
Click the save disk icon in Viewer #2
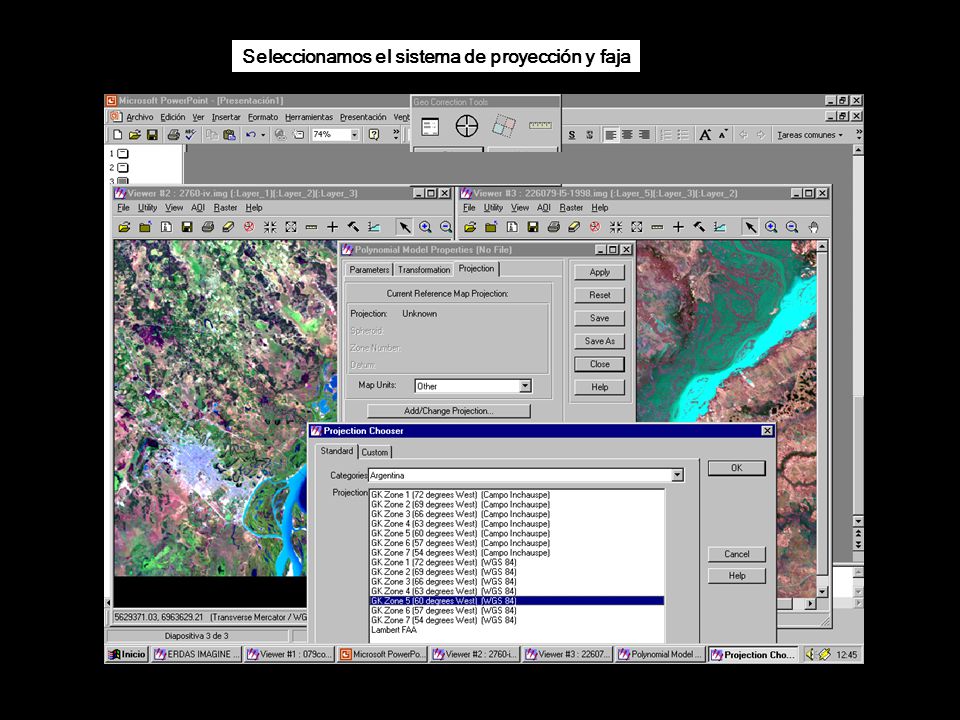187,227
